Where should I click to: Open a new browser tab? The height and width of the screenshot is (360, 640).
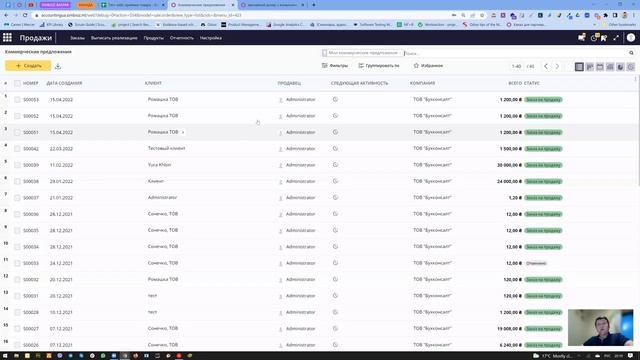(313, 5)
